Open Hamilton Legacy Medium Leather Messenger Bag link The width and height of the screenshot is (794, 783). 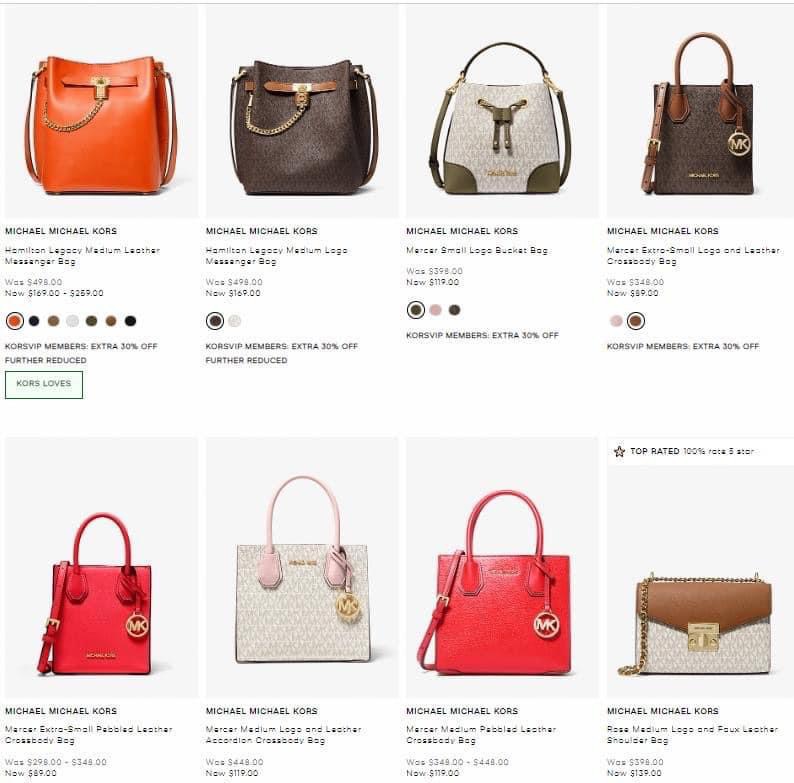tap(83, 256)
